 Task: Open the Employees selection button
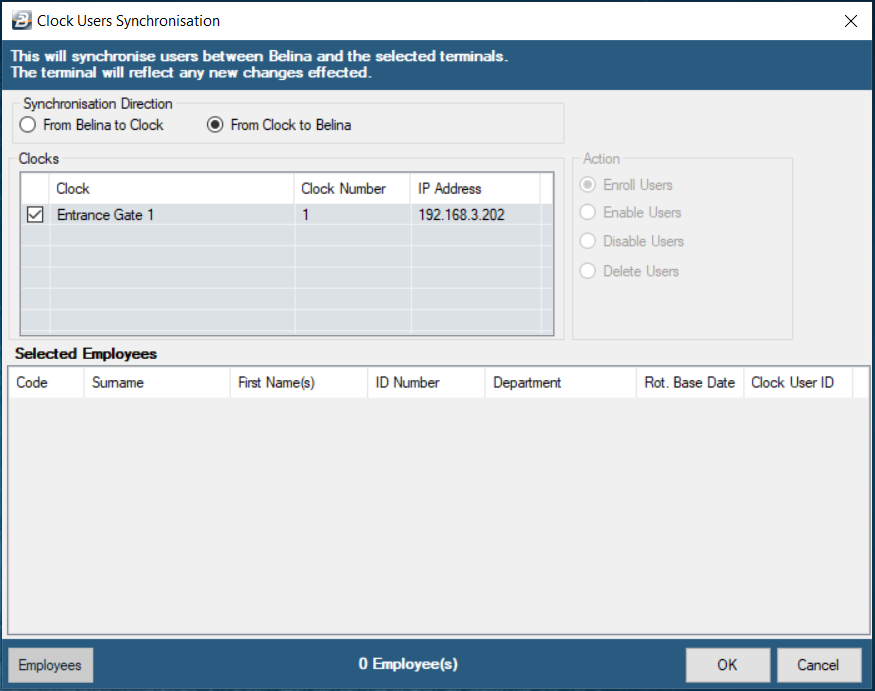pyautogui.click(x=50, y=665)
